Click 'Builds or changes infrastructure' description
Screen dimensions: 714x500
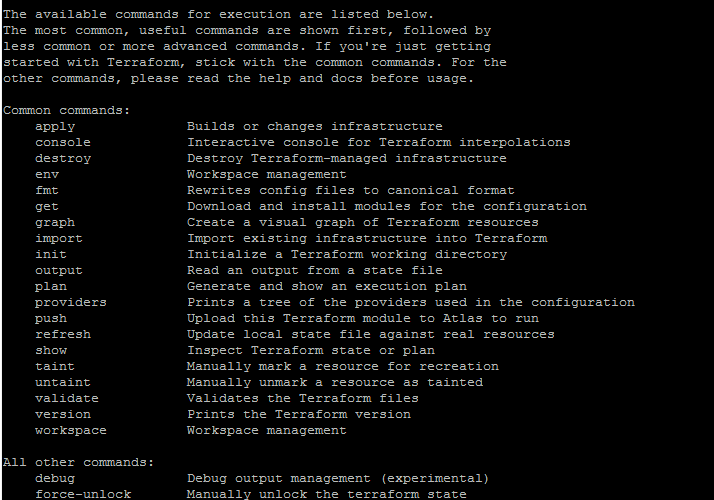coord(315,127)
